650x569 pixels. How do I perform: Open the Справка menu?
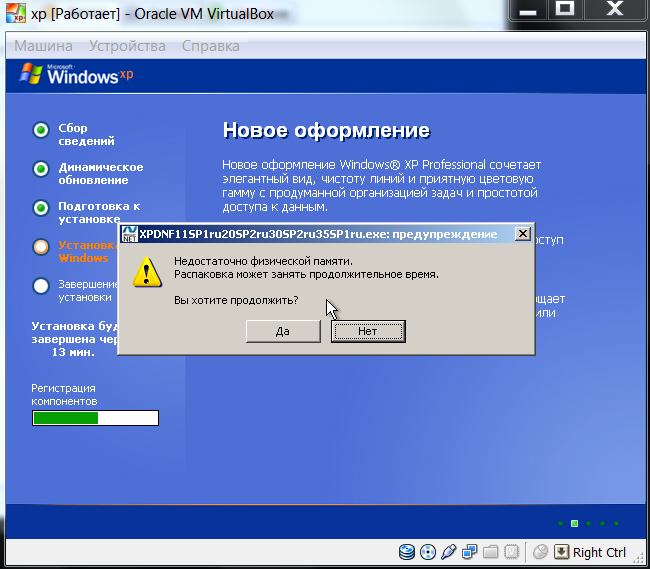210,46
